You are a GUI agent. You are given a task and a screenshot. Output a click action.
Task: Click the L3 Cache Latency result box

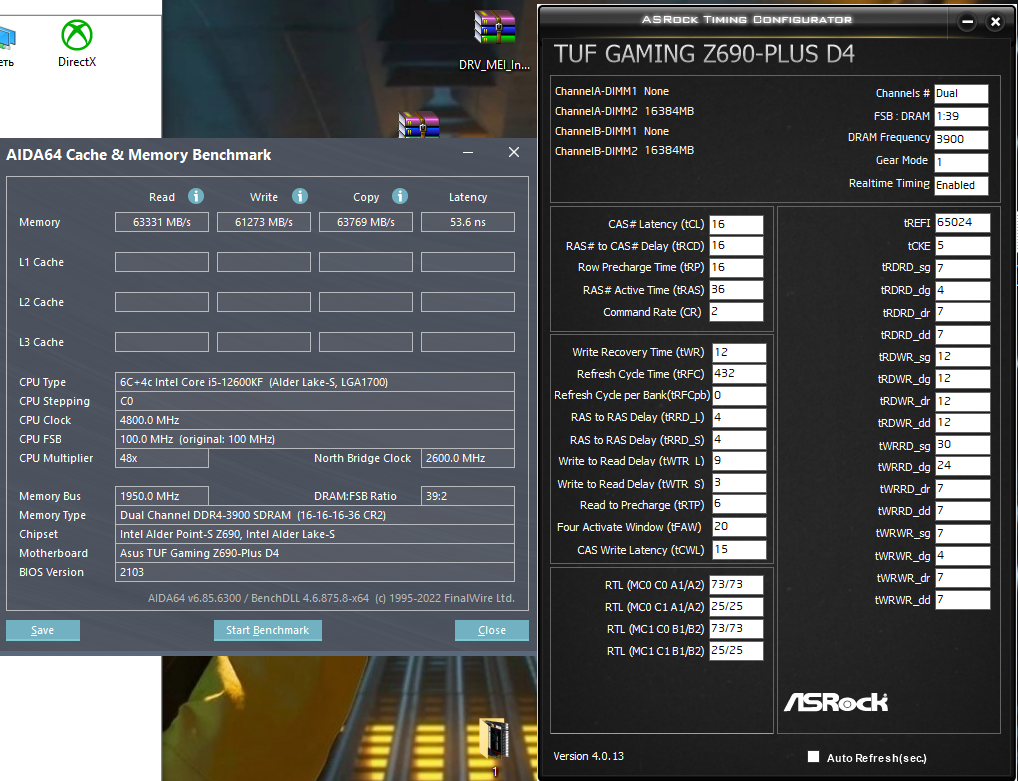[467, 342]
